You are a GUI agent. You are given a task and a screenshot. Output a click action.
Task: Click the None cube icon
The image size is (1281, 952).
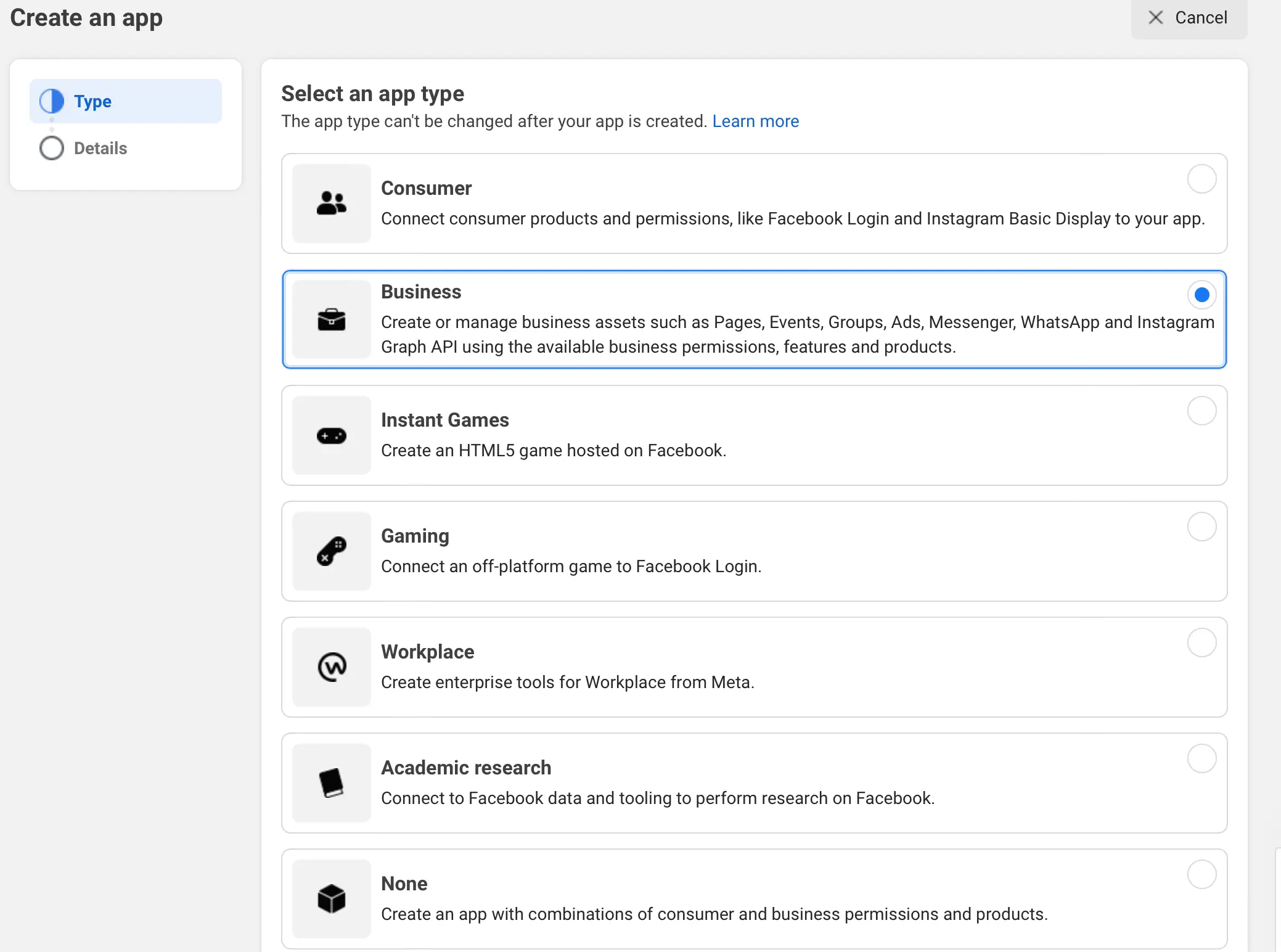pyautogui.click(x=331, y=898)
